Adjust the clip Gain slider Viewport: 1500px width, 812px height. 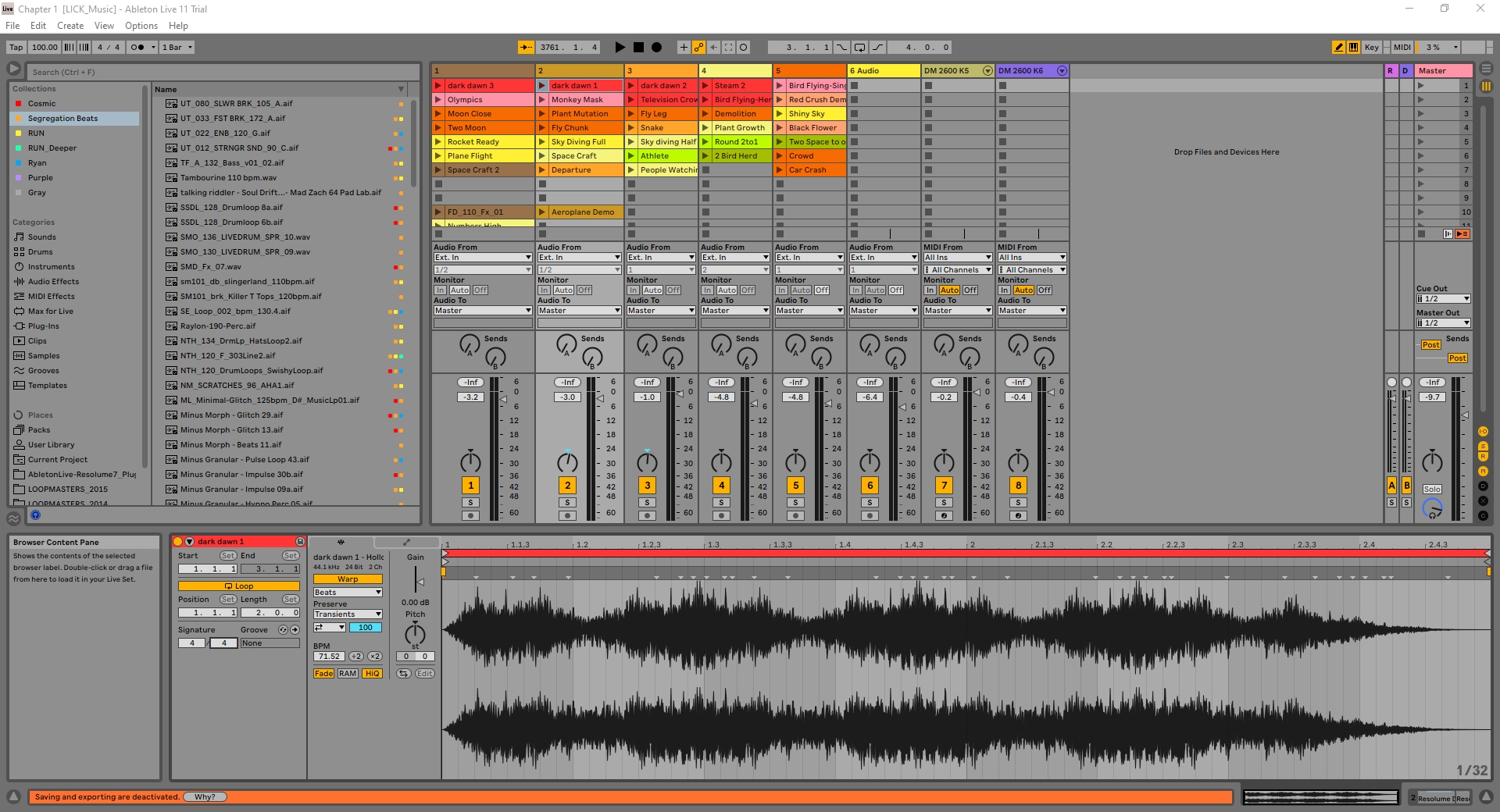point(419,582)
